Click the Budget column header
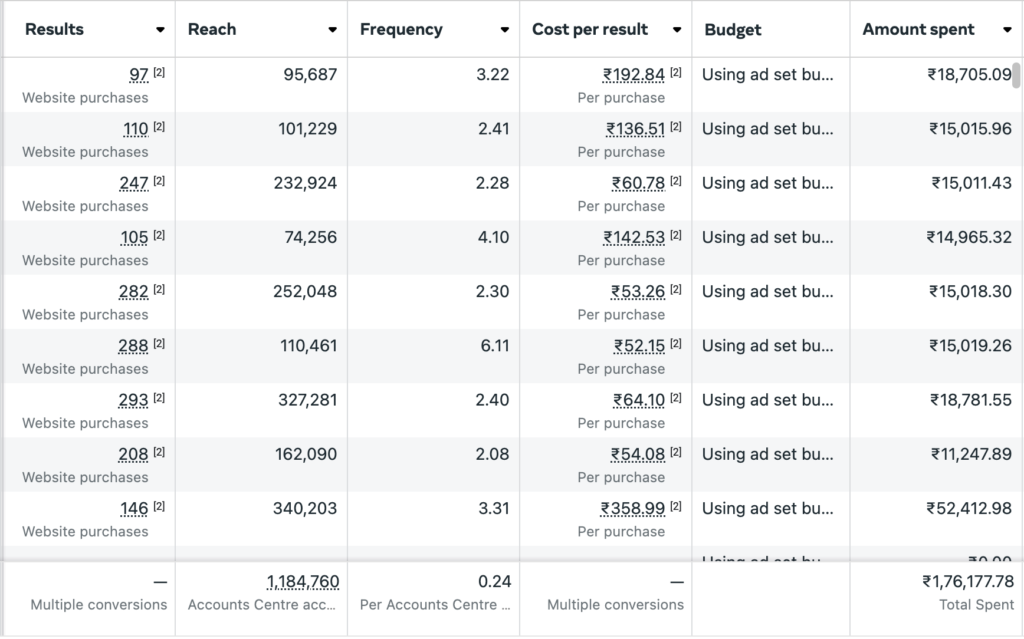This screenshot has width=1024, height=639. point(732,30)
